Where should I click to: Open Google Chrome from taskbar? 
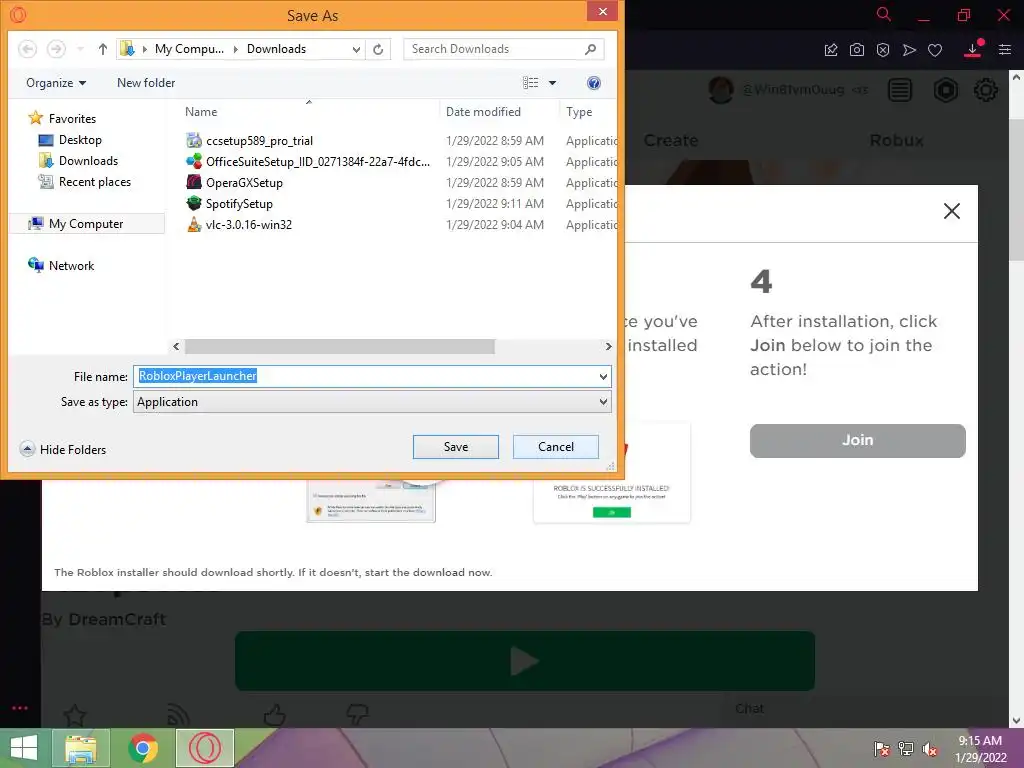click(143, 748)
